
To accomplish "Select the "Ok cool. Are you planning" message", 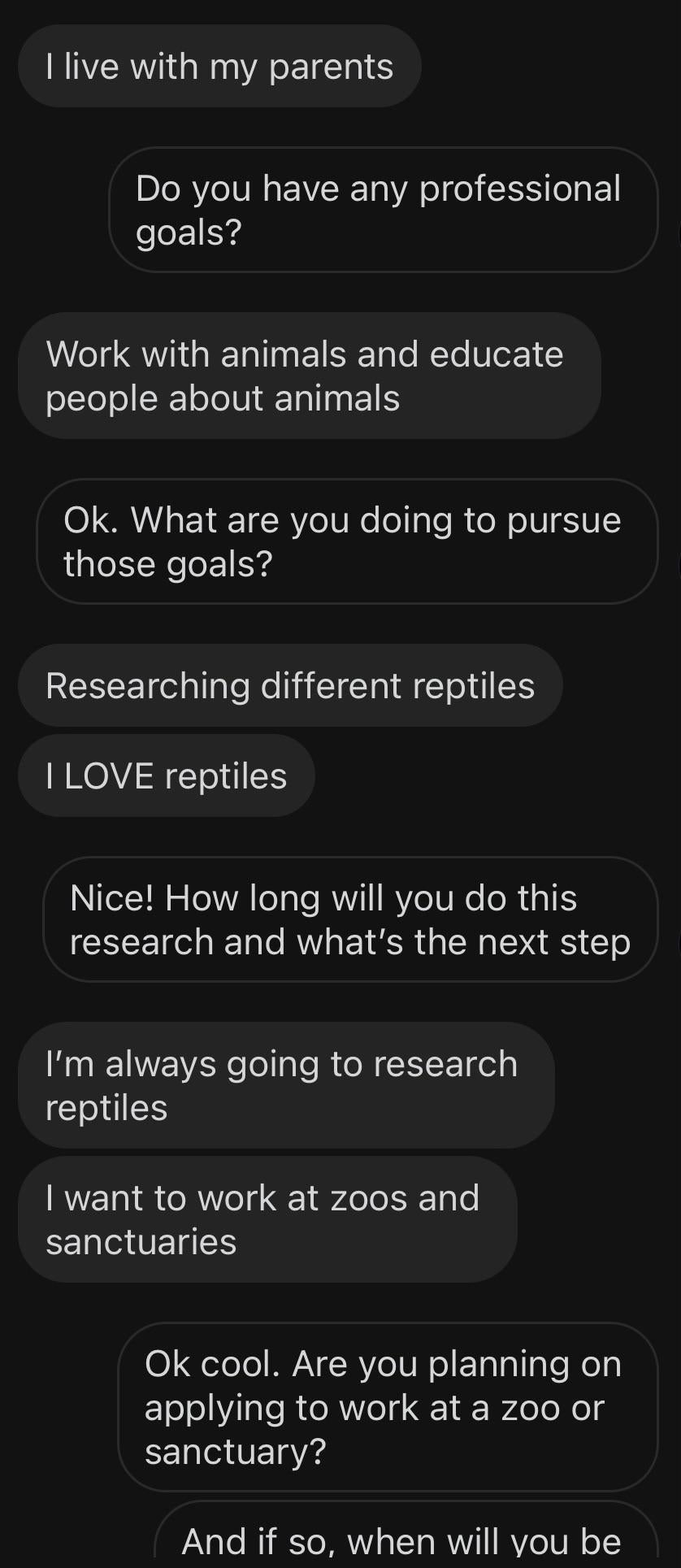I will pos(388,1407).
